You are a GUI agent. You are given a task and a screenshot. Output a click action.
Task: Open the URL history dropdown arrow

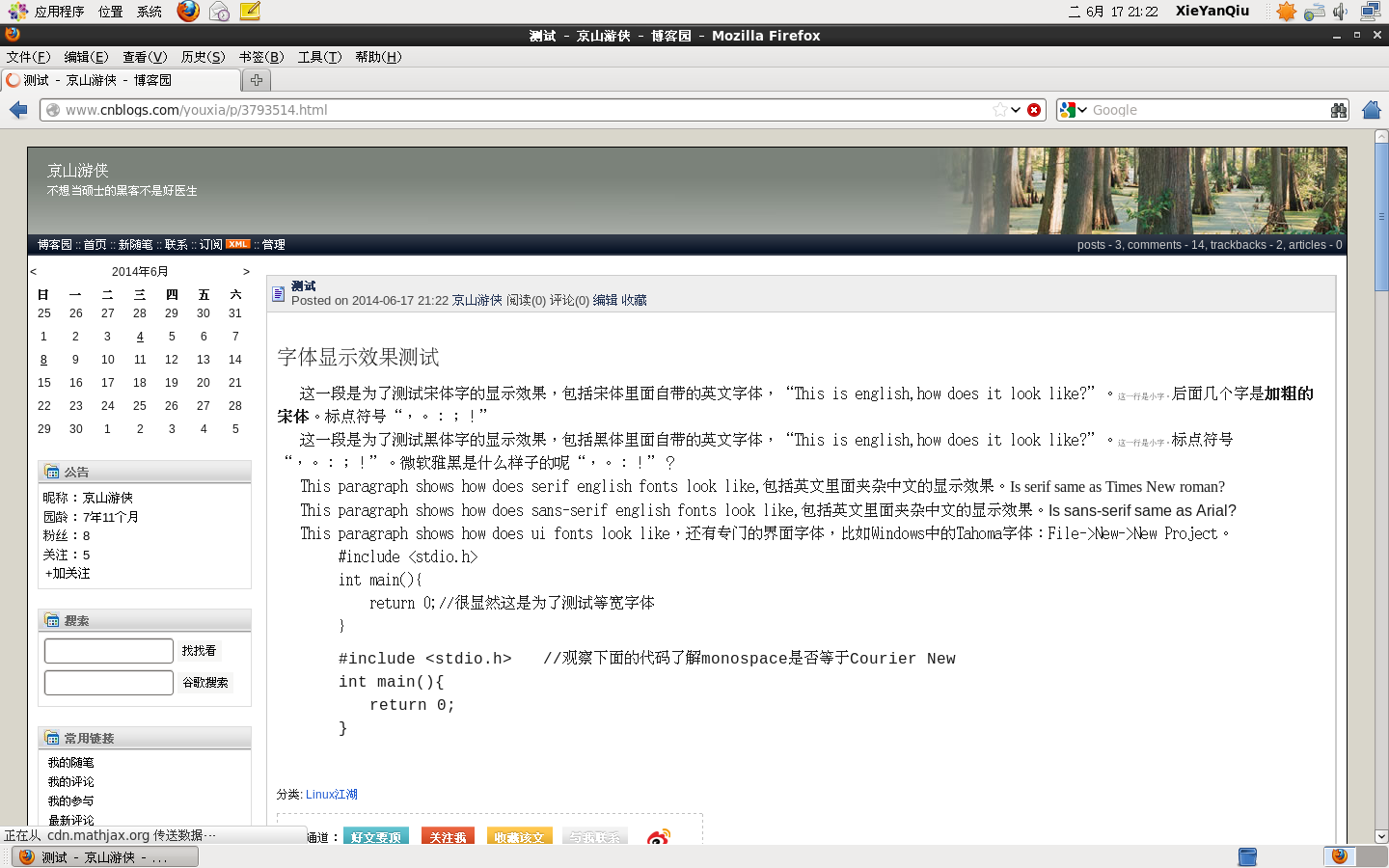[x=1016, y=110]
